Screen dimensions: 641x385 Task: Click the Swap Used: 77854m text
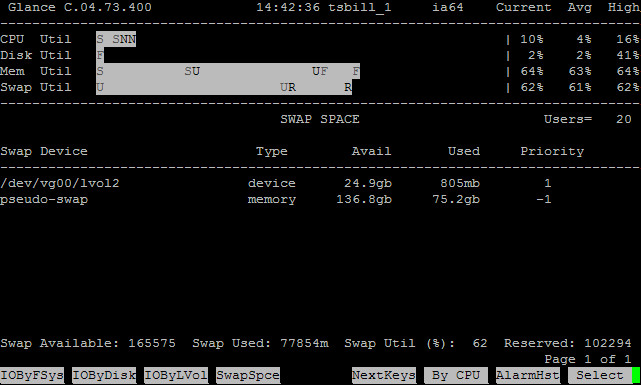click(x=260, y=343)
